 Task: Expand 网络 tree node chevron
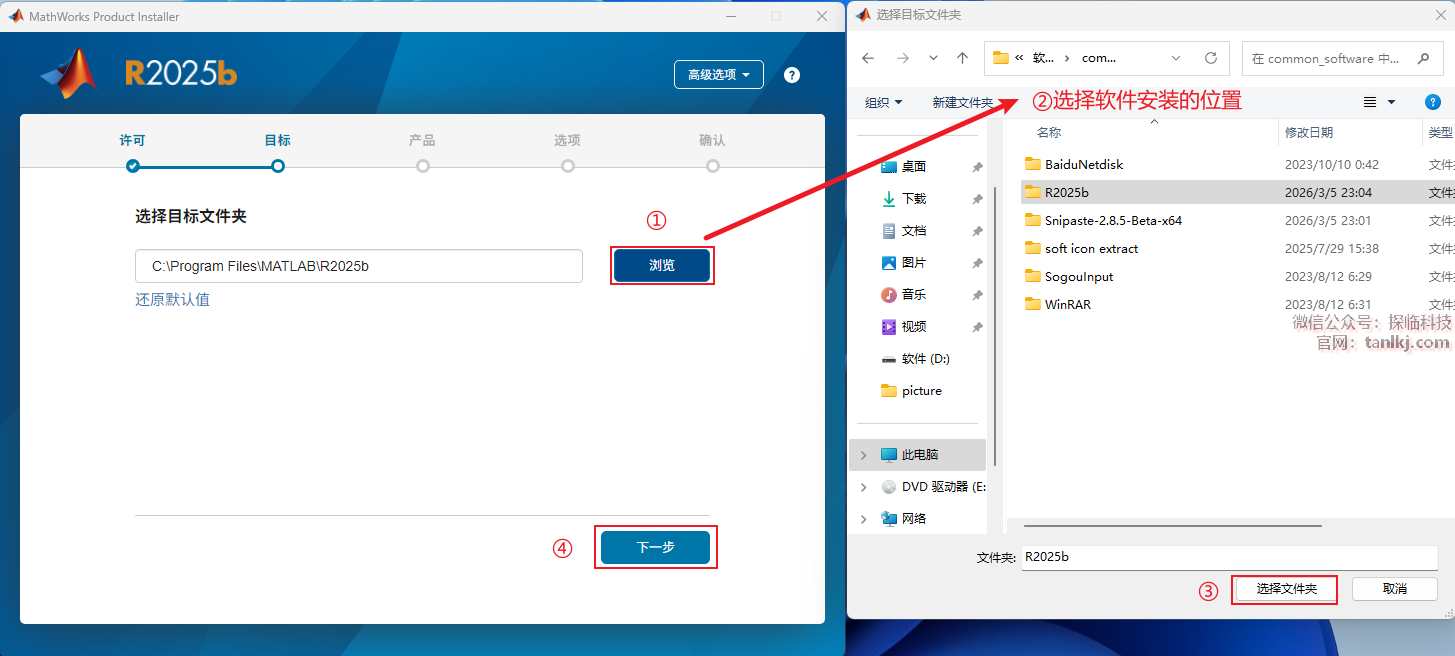[x=864, y=519]
